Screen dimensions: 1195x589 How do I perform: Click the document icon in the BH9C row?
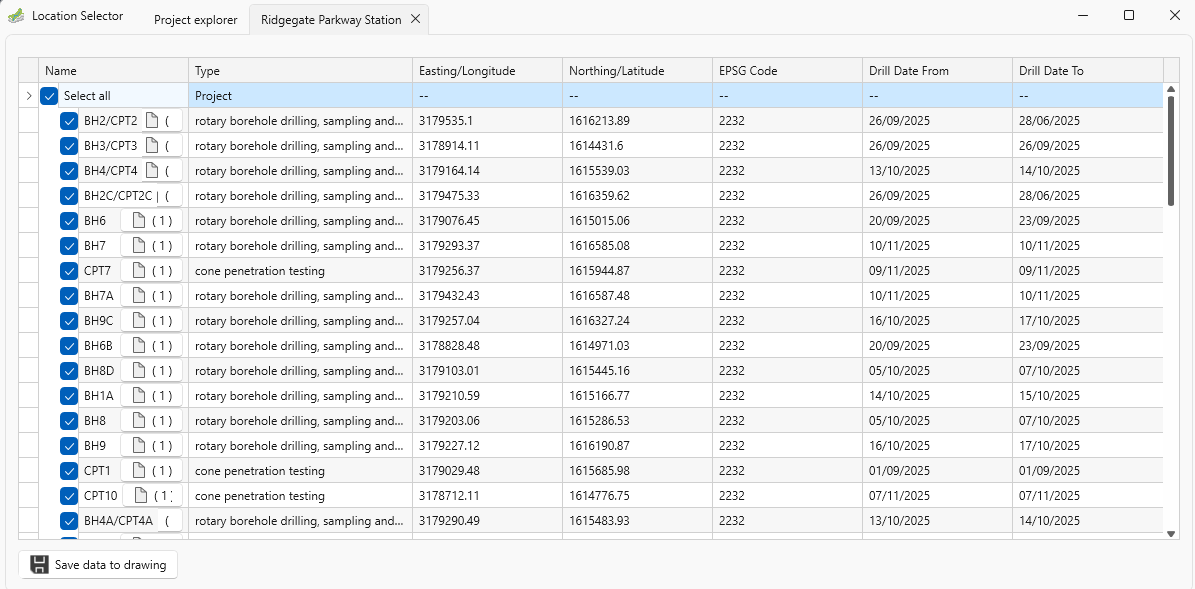[139, 321]
